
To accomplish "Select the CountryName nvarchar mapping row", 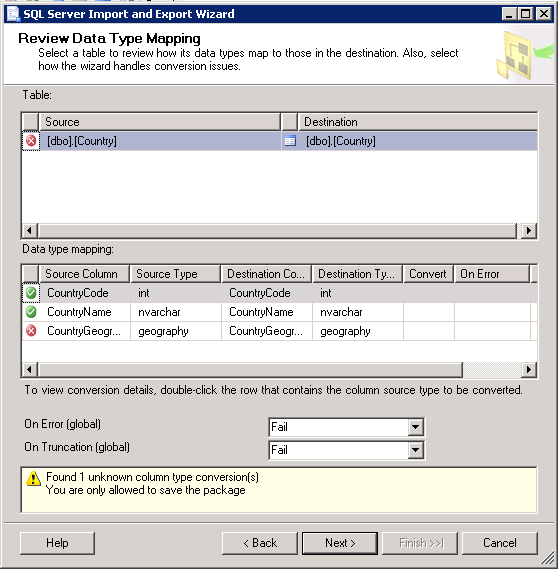I will coord(279,312).
